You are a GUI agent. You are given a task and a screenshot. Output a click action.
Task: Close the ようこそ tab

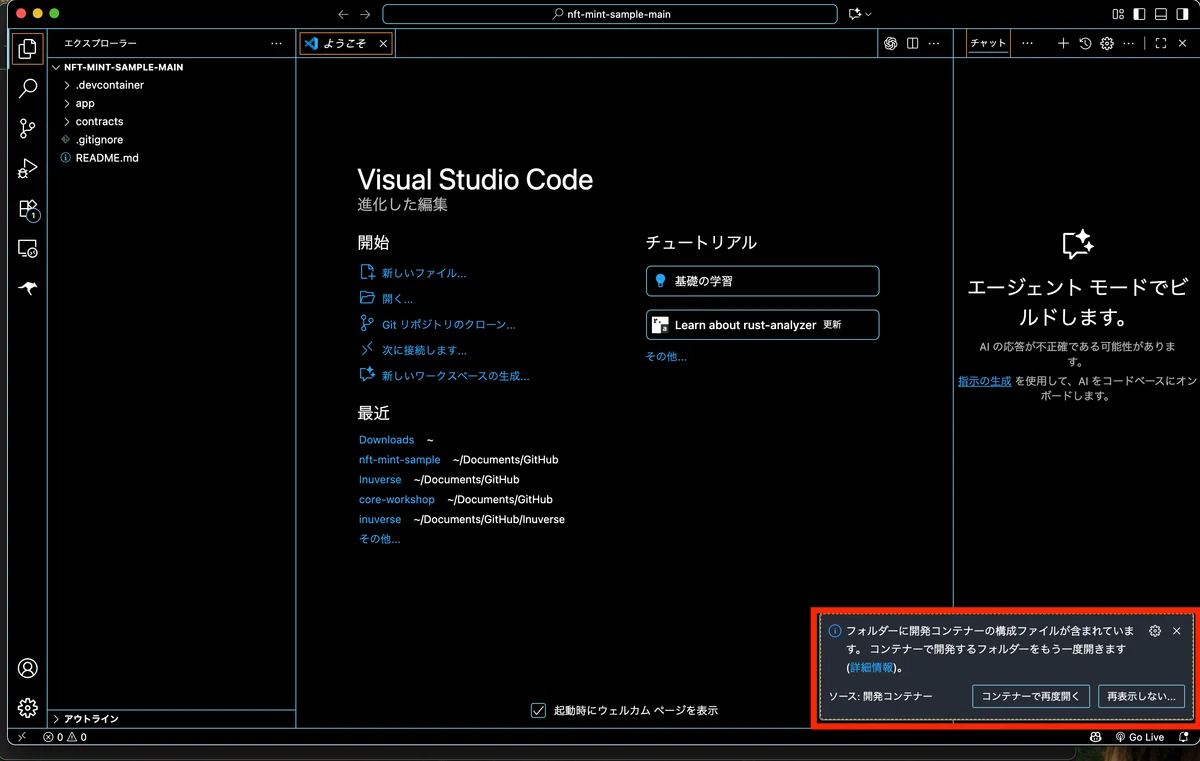(383, 43)
